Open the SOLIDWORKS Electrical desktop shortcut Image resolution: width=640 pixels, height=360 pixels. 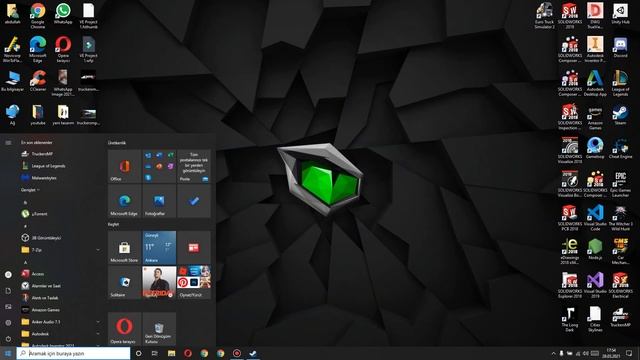(620, 285)
